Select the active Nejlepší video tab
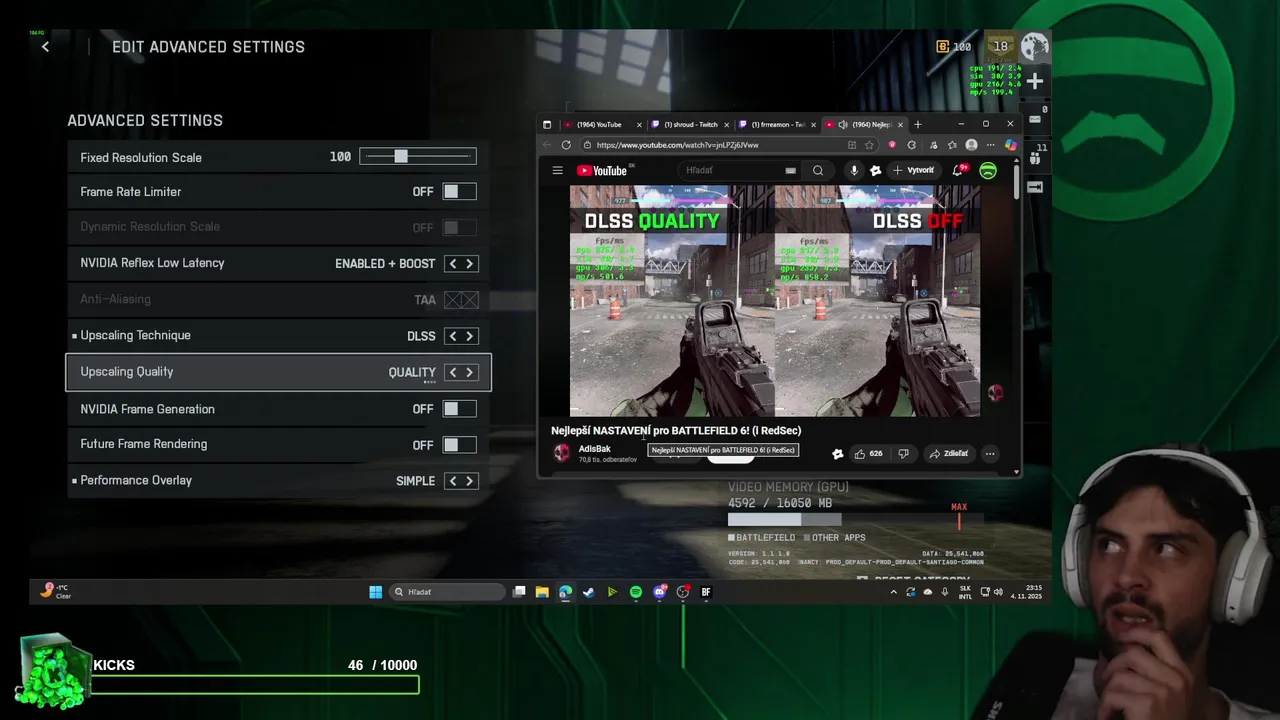The image size is (1280, 720). click(865, 125)
